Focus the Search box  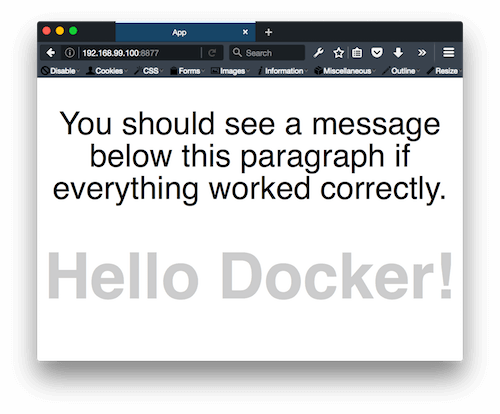coord(267,53)
